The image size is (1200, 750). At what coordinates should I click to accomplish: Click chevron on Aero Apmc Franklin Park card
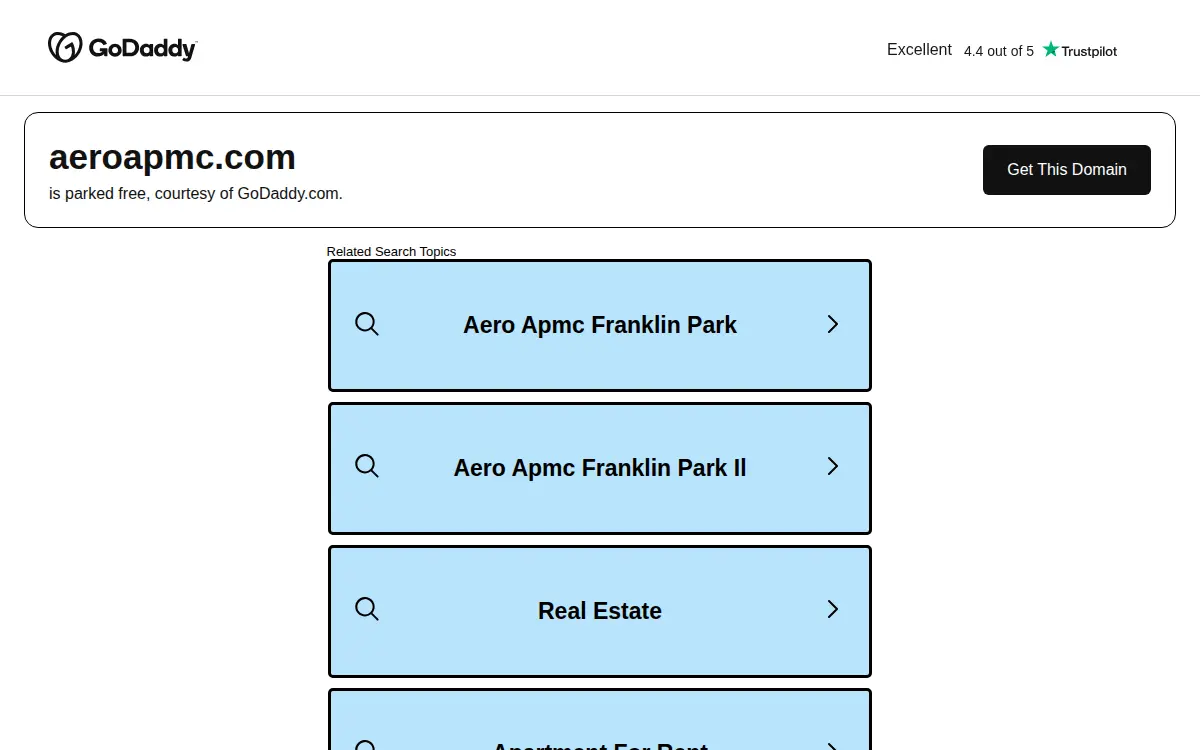pyautogui.click(x=832, y=324)
